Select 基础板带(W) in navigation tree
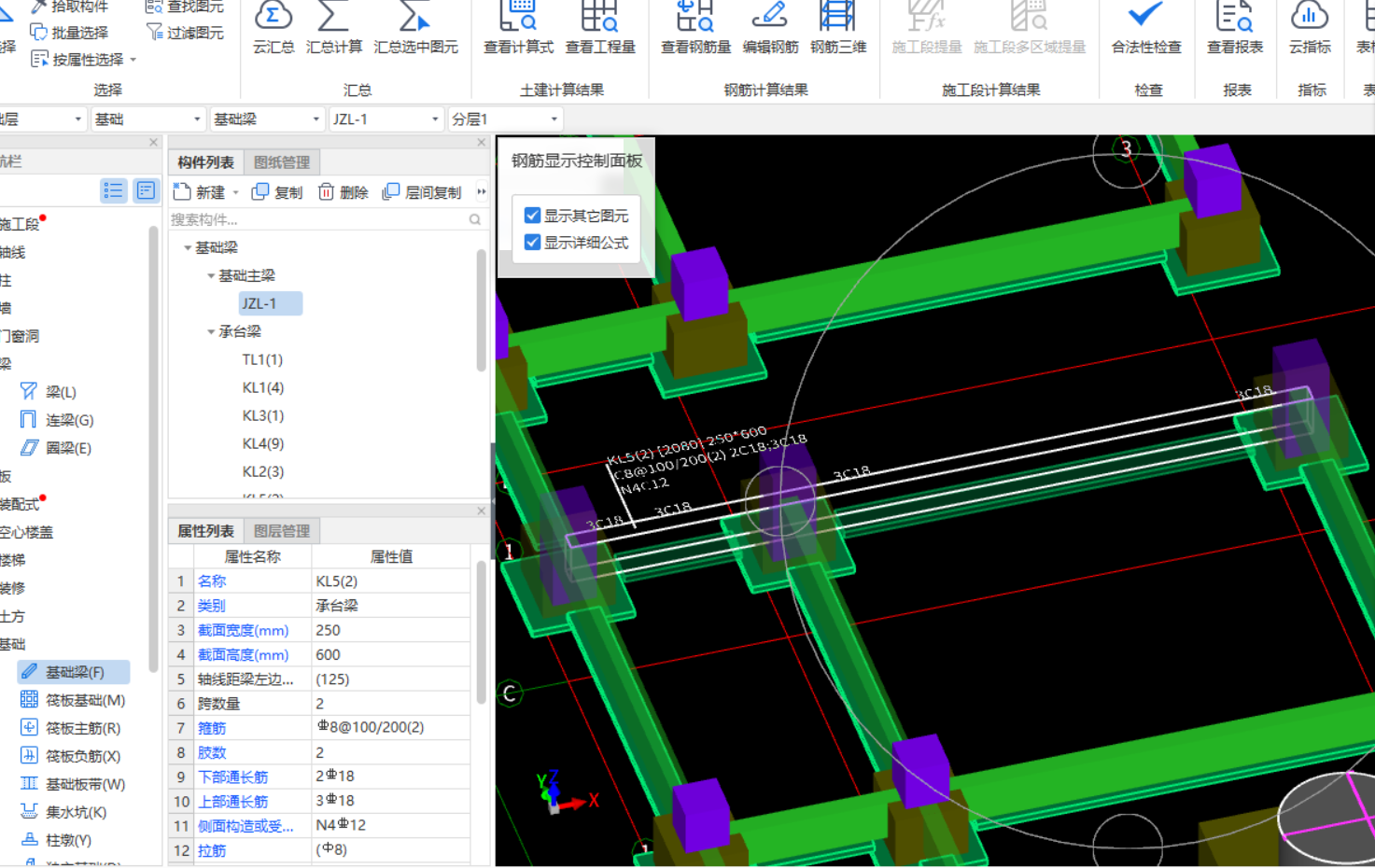 (73, 784)
